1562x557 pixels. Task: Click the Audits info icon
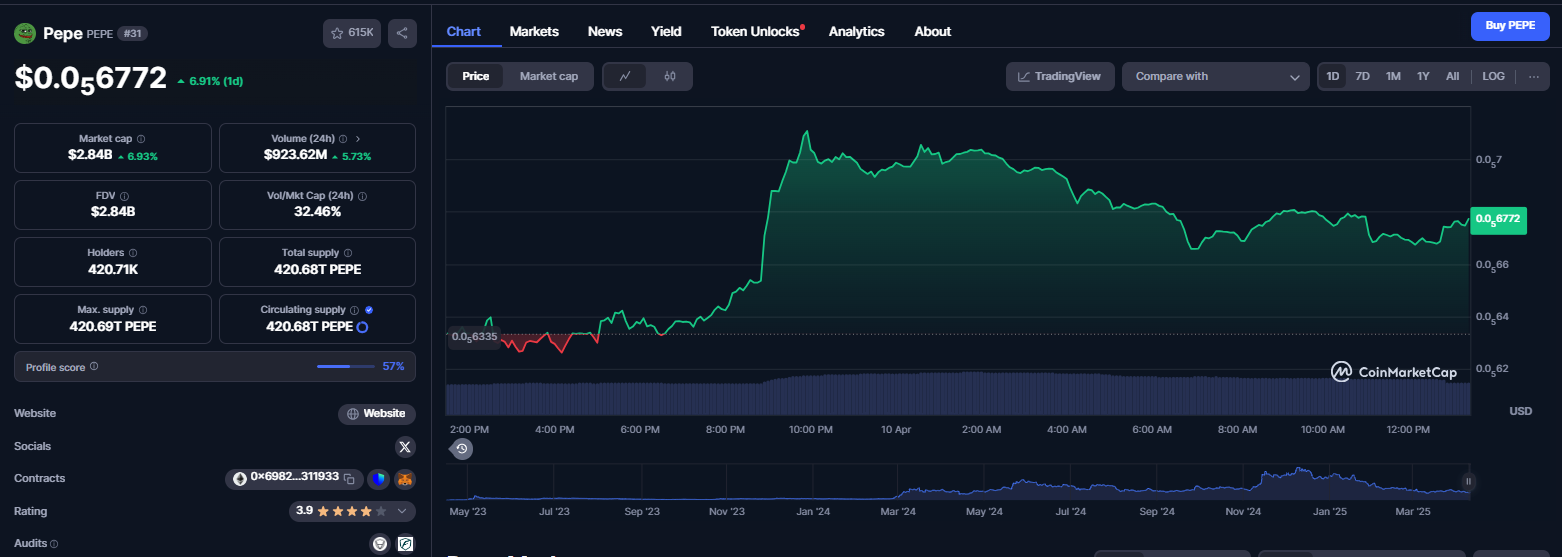click(54, 544)
